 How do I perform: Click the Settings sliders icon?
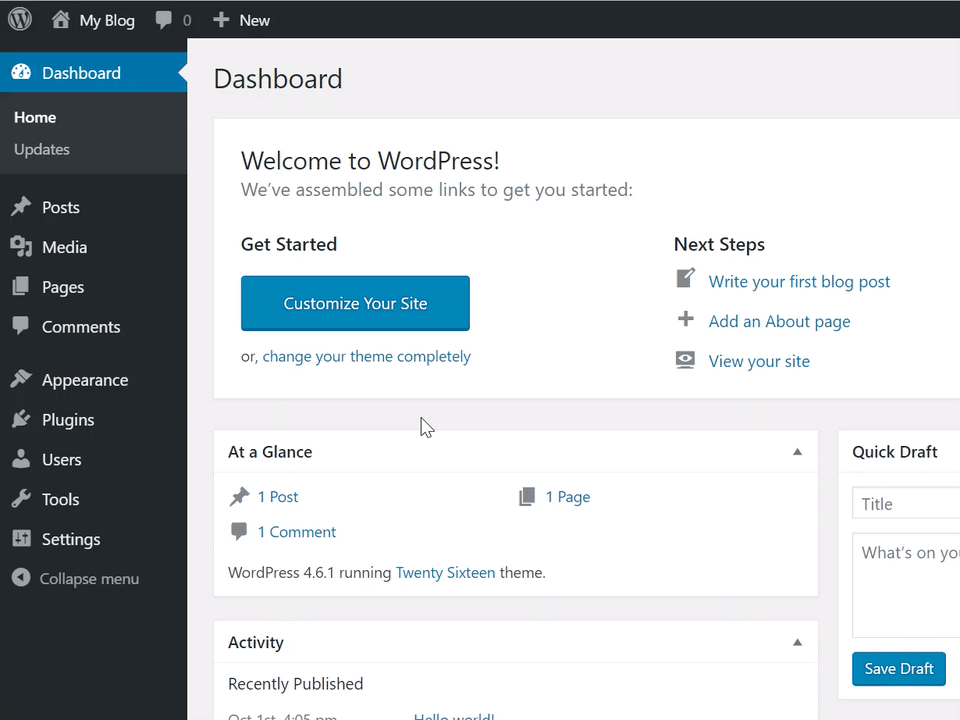click(x=21, y=538)
